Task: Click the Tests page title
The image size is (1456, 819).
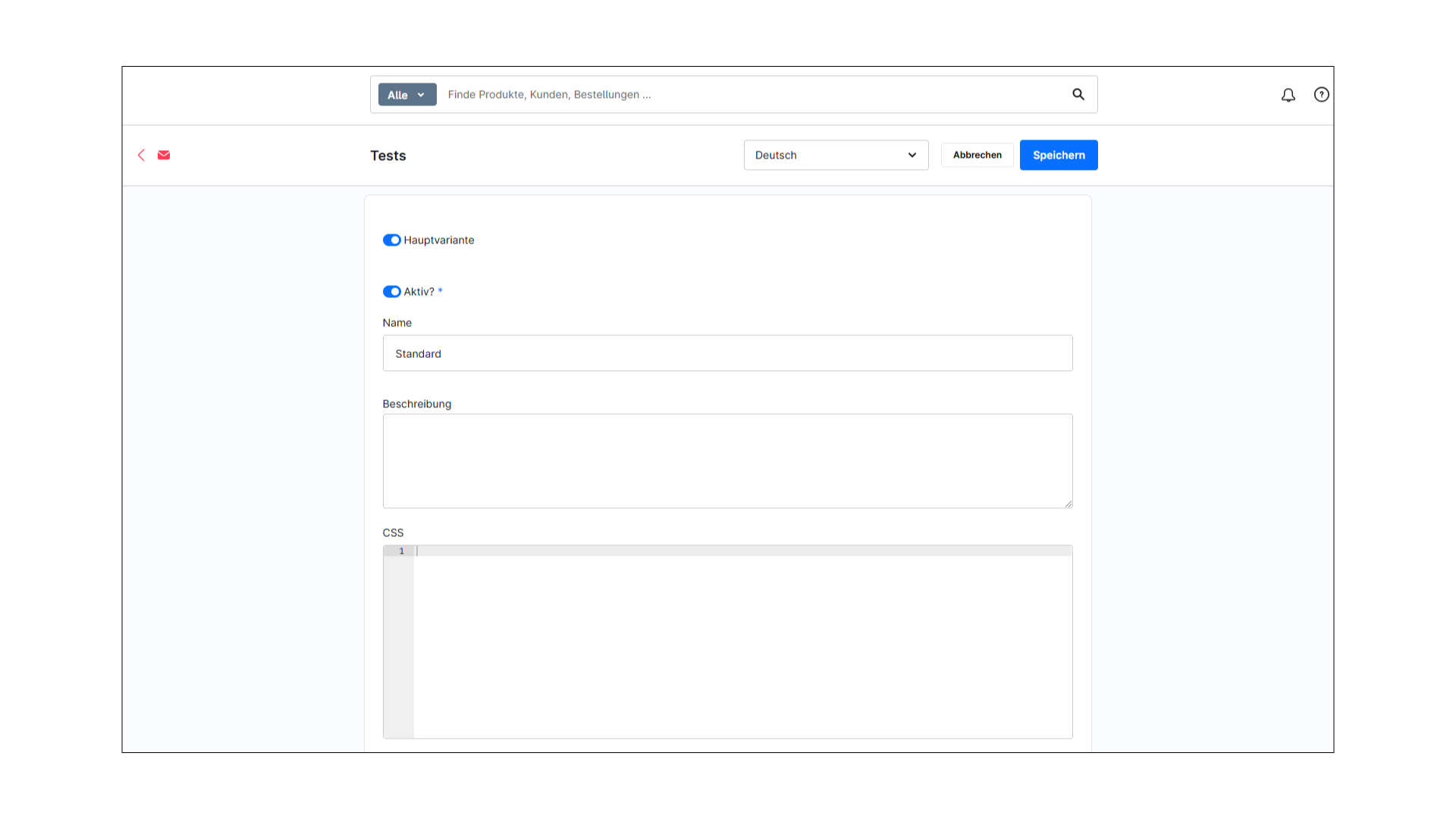Action: point(388,155)
